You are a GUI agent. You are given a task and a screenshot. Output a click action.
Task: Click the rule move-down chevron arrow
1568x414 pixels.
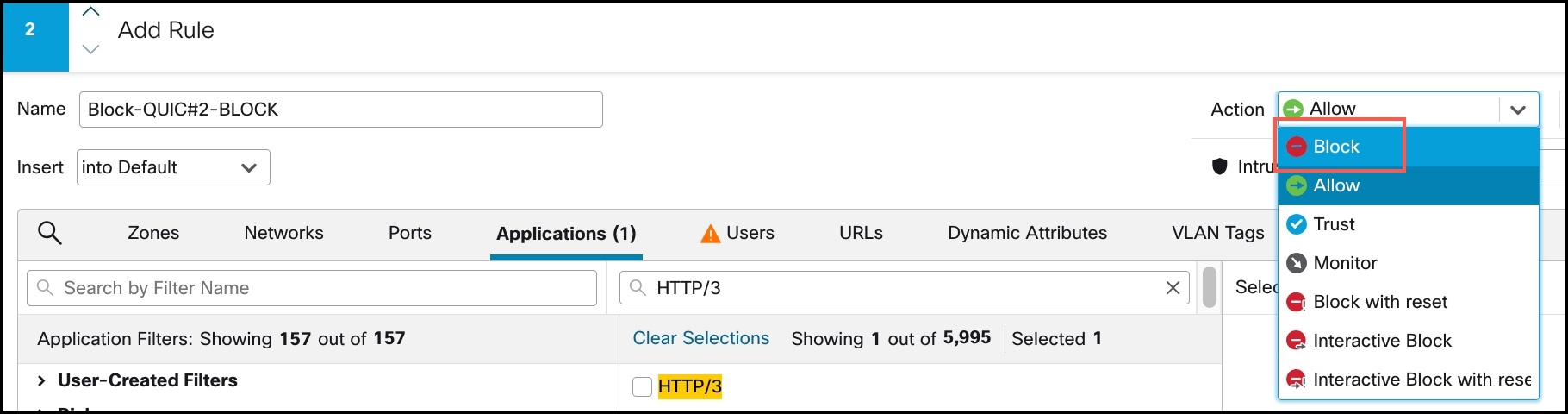tap(90, 49)
